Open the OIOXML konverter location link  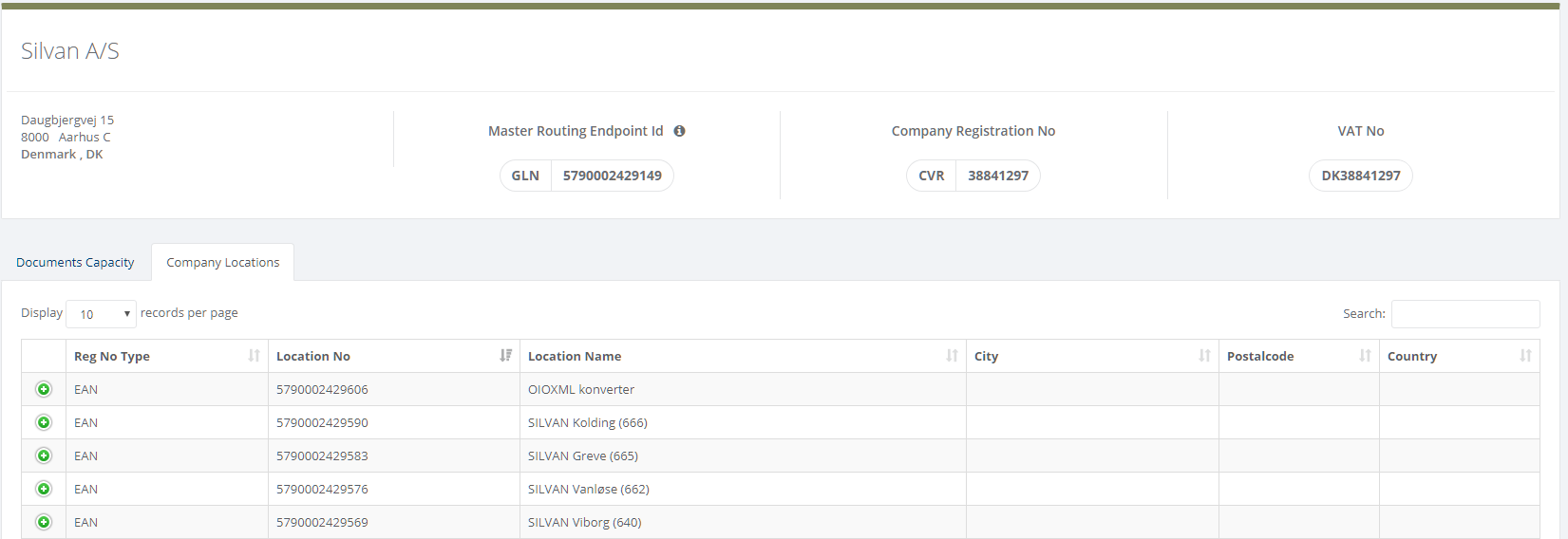[x=581, y=389]
